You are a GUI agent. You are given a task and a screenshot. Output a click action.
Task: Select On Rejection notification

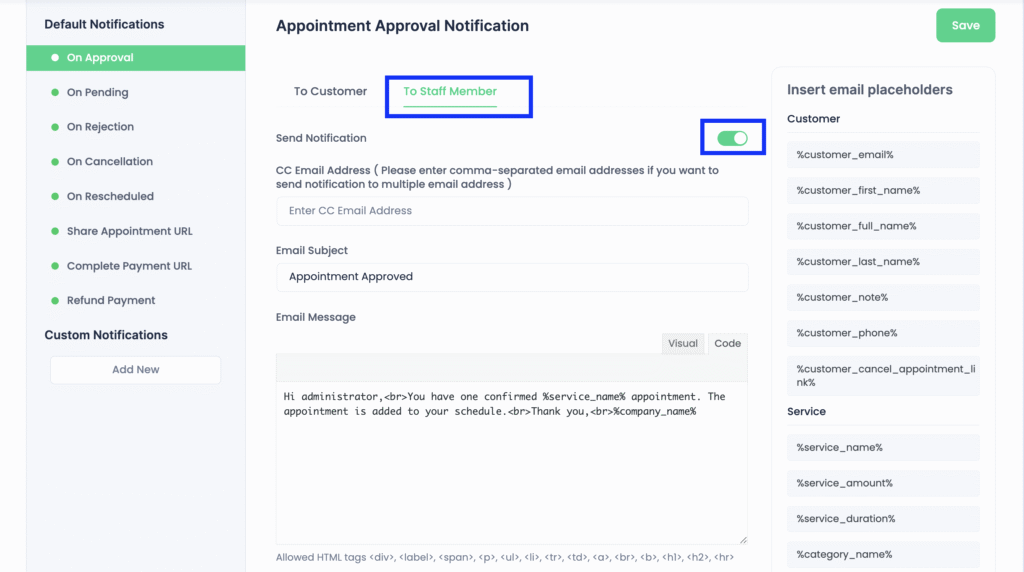[100, 127]
